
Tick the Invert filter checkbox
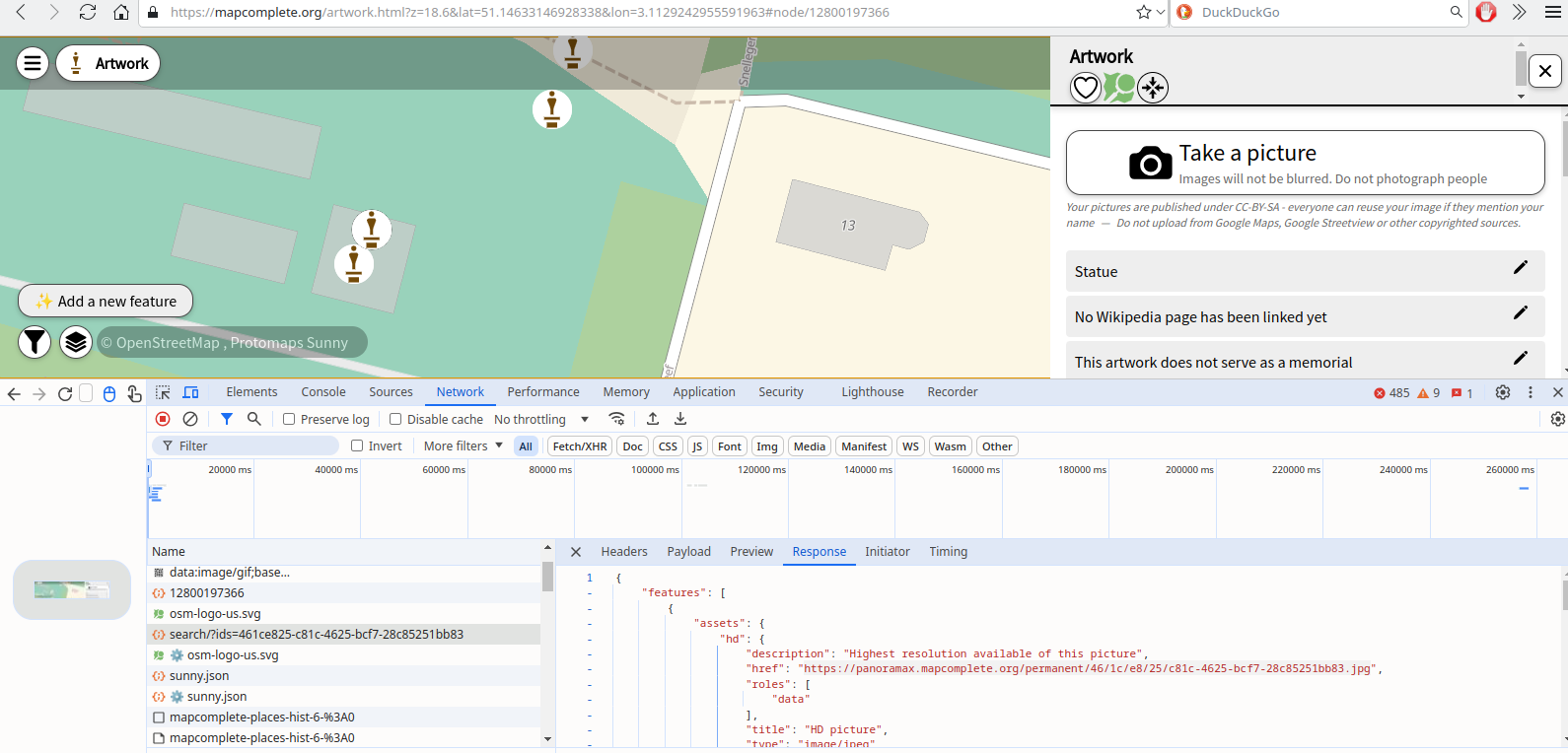click(357, 445)
